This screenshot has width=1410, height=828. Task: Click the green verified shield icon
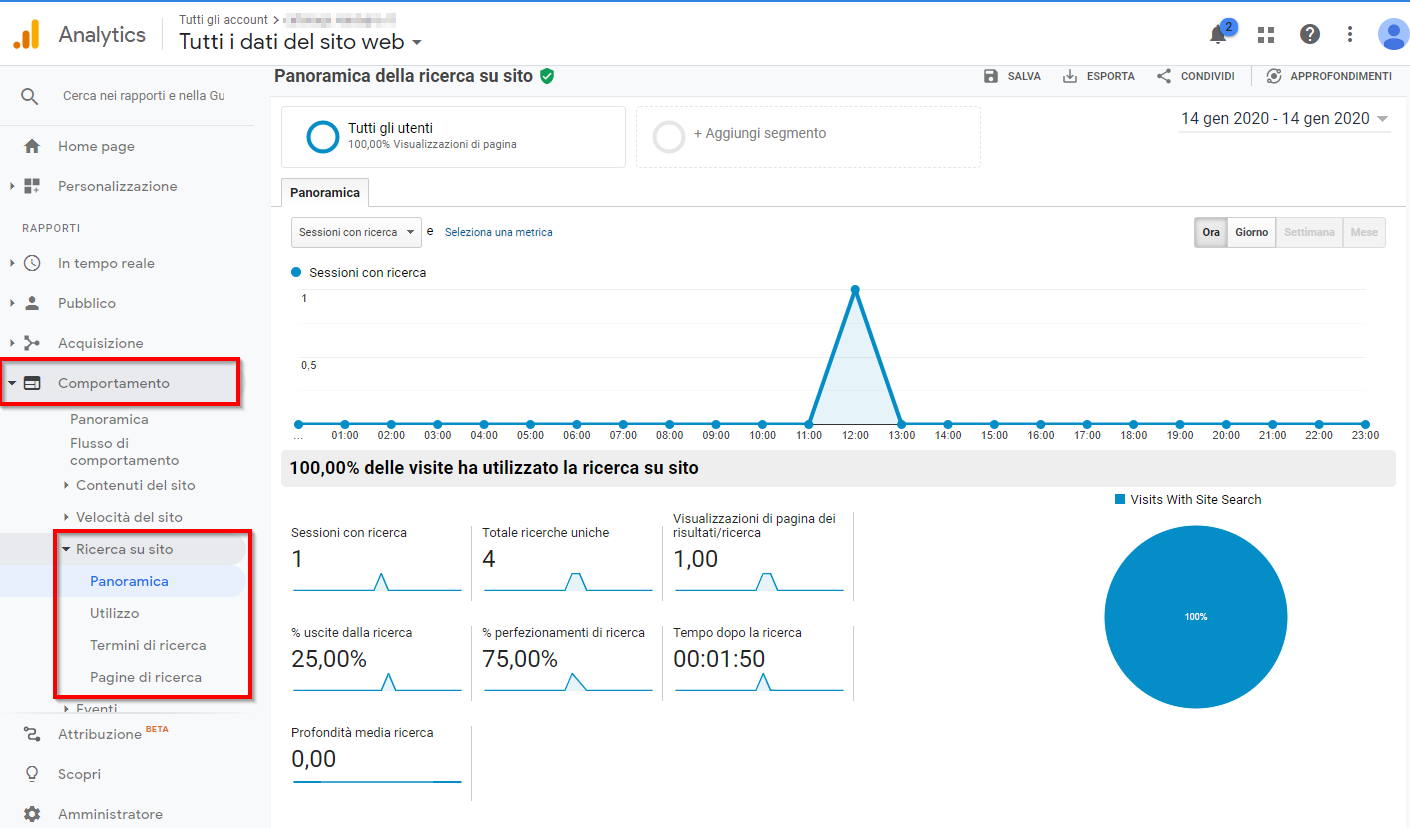547,76
